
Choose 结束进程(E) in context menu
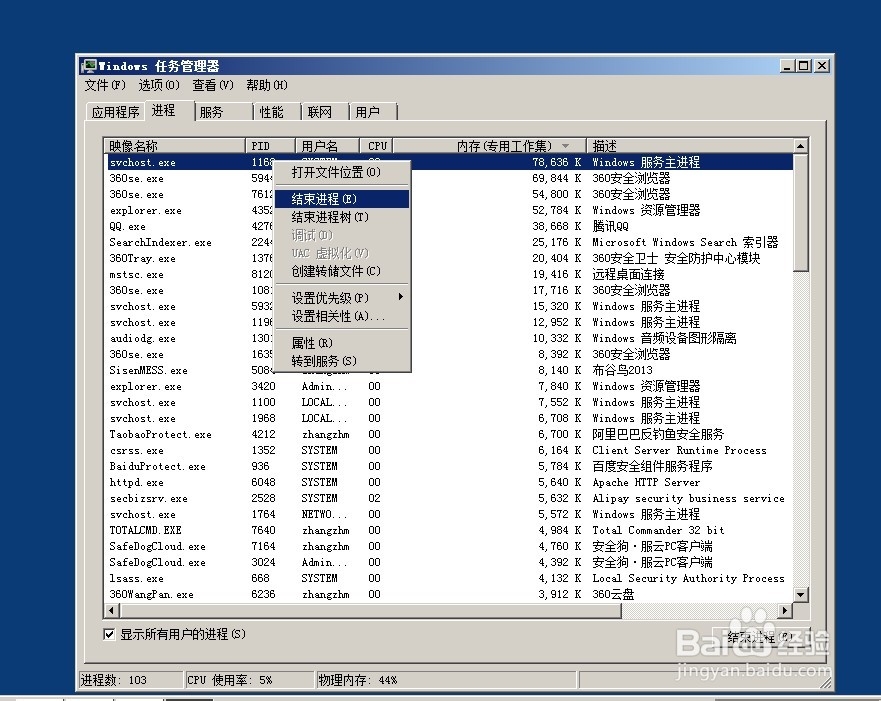(x=342, y=199)
